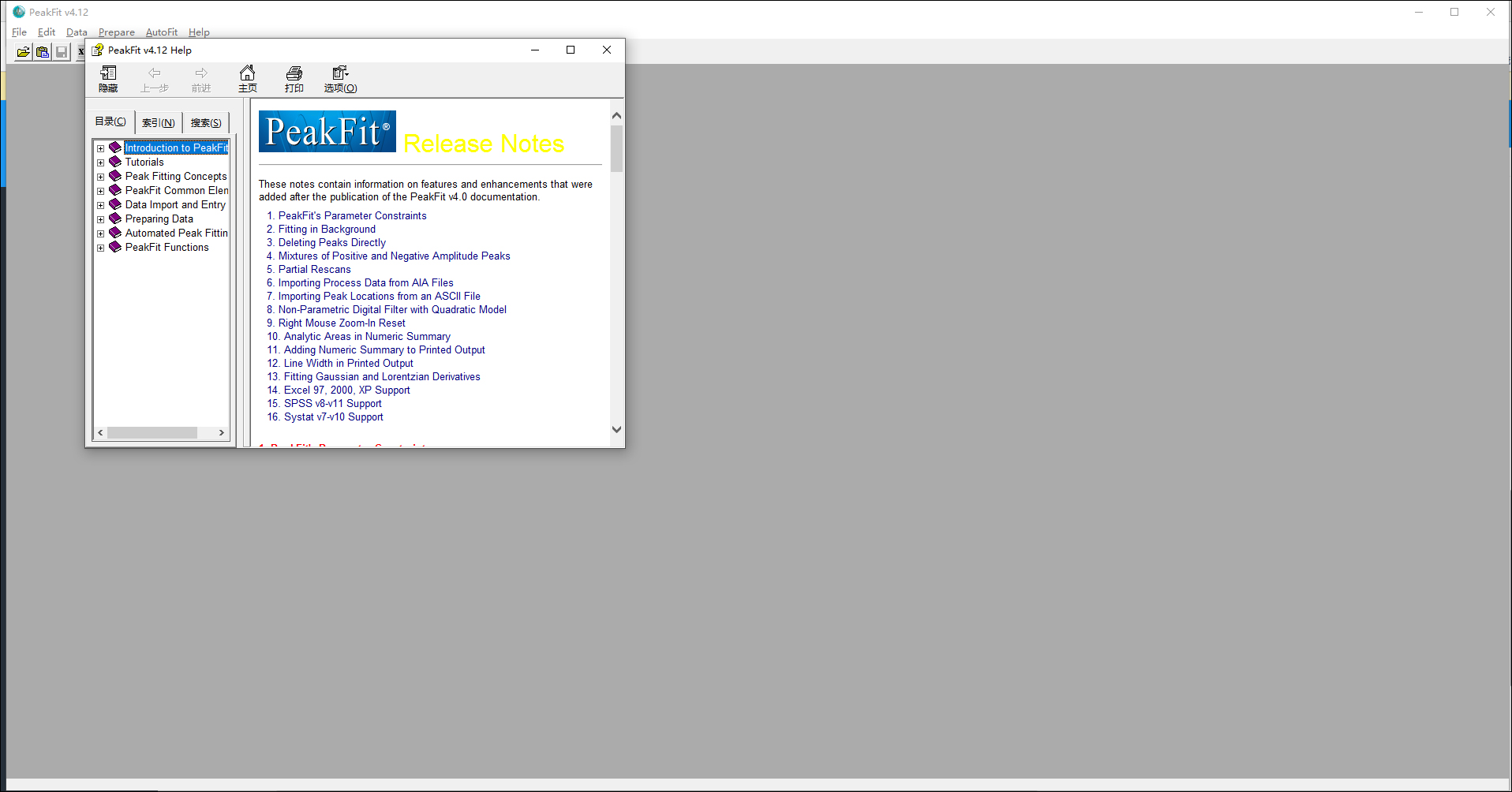Viewport: 1512px width, 792px height.
Task: Expand the Introduction to PeakFit node
Action: click(x=101, y=148)
